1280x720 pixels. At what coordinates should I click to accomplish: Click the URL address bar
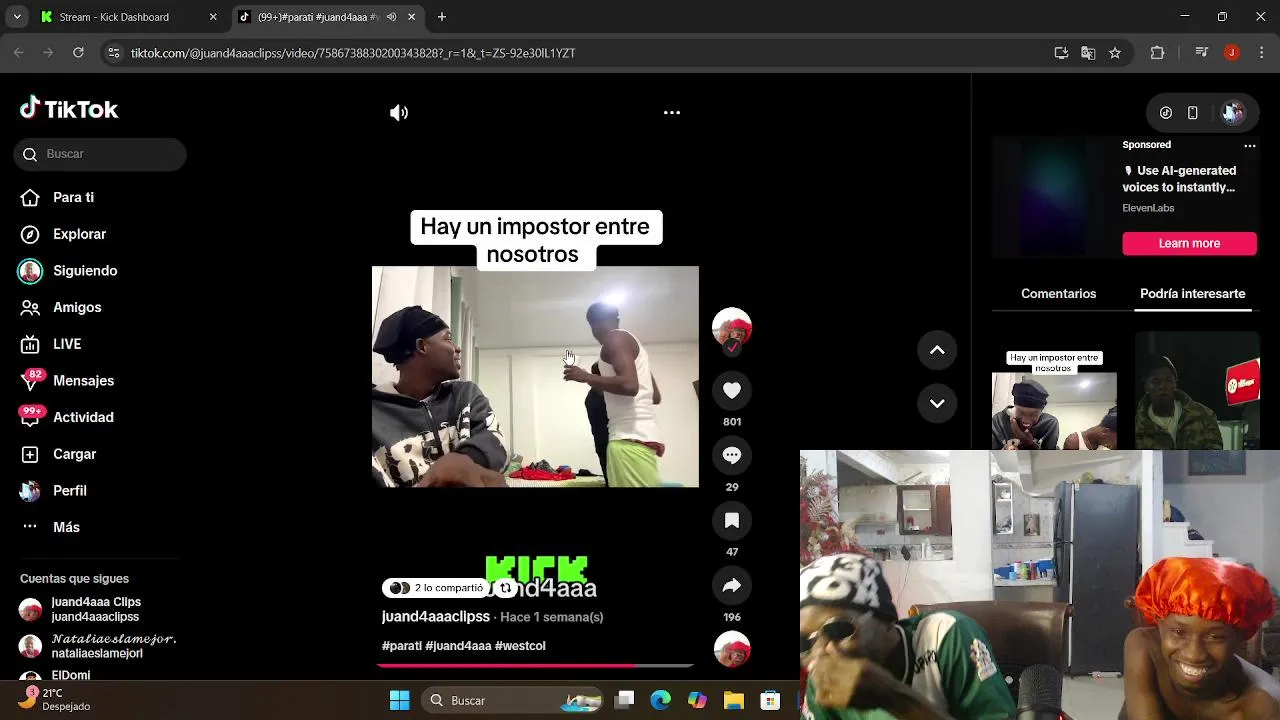click(x=580, y=53)
